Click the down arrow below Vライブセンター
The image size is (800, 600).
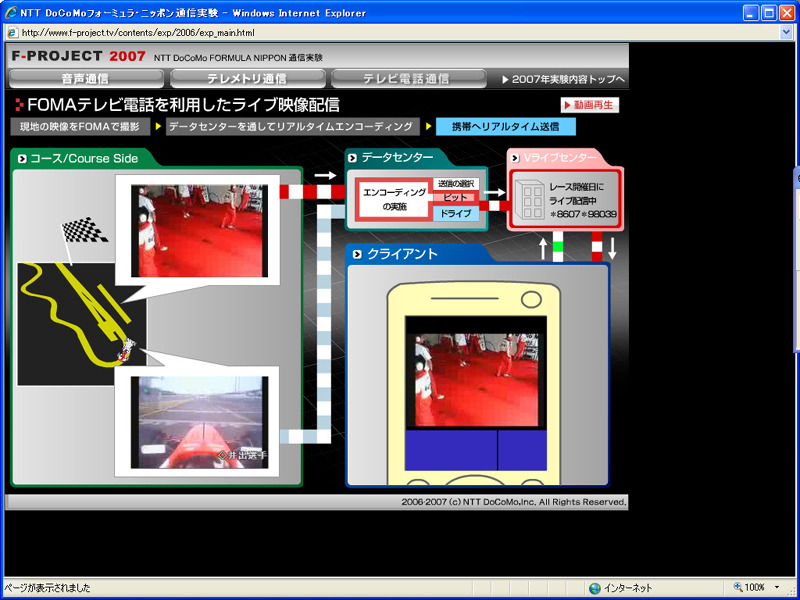(x=612, y=248)
